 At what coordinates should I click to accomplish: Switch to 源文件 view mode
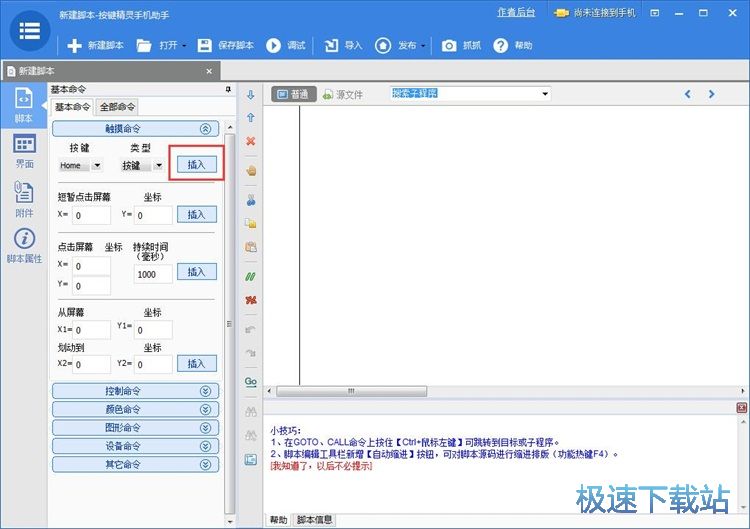[343, 95]
